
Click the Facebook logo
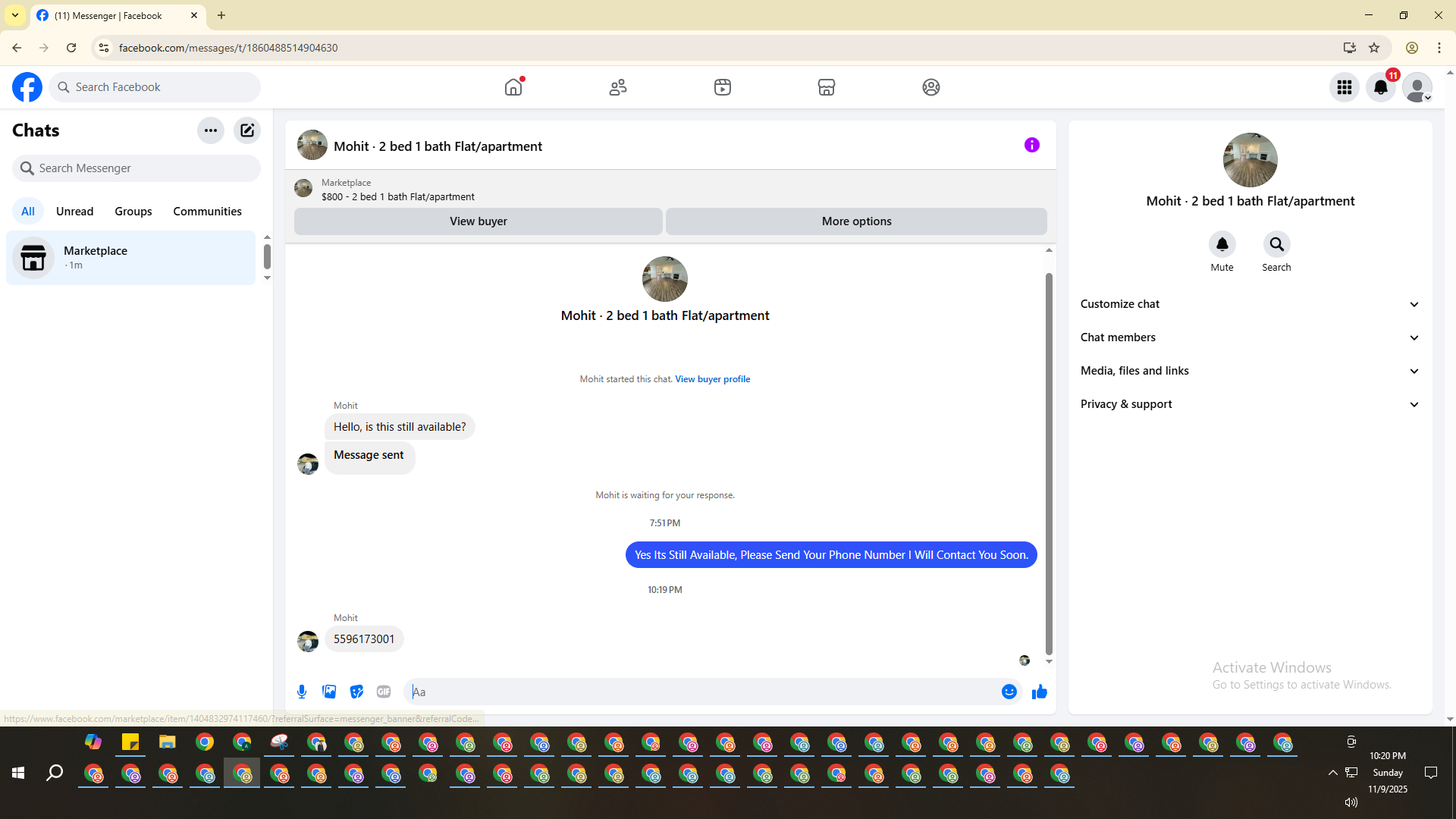click(27, 87)
